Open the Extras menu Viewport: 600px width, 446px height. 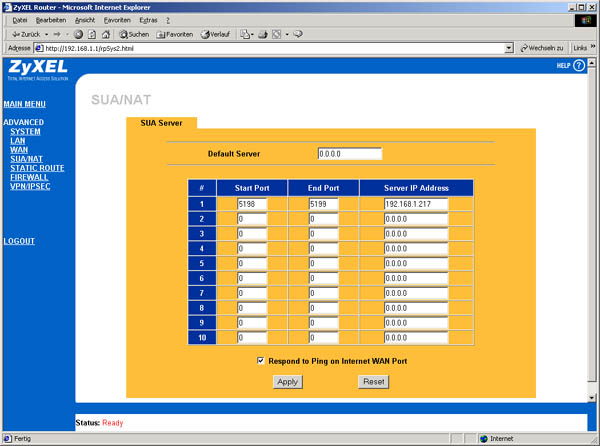click(148, 20)
